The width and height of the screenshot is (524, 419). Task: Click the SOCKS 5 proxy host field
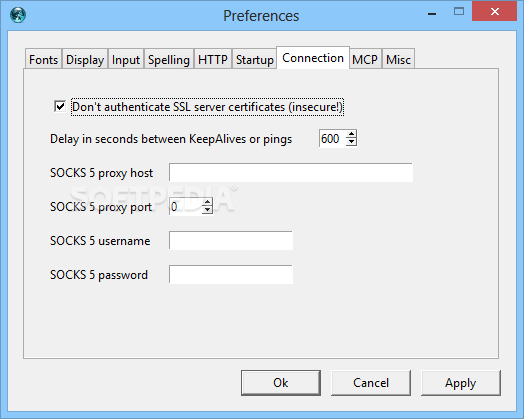(x=291, y=172)
